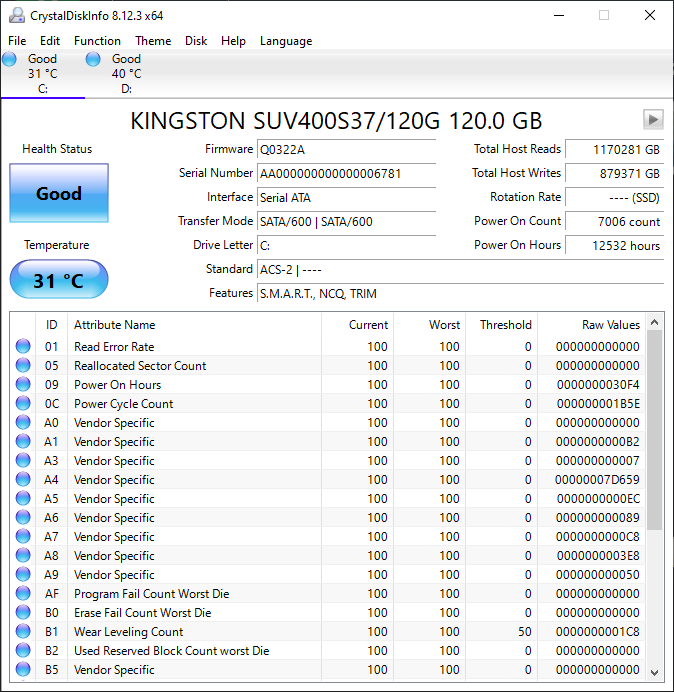Image resolution: width=674 pixels, height=692 pixels.
Task: Click threshold value 50 in Wear Leveling row
Action: pos(525,632)
